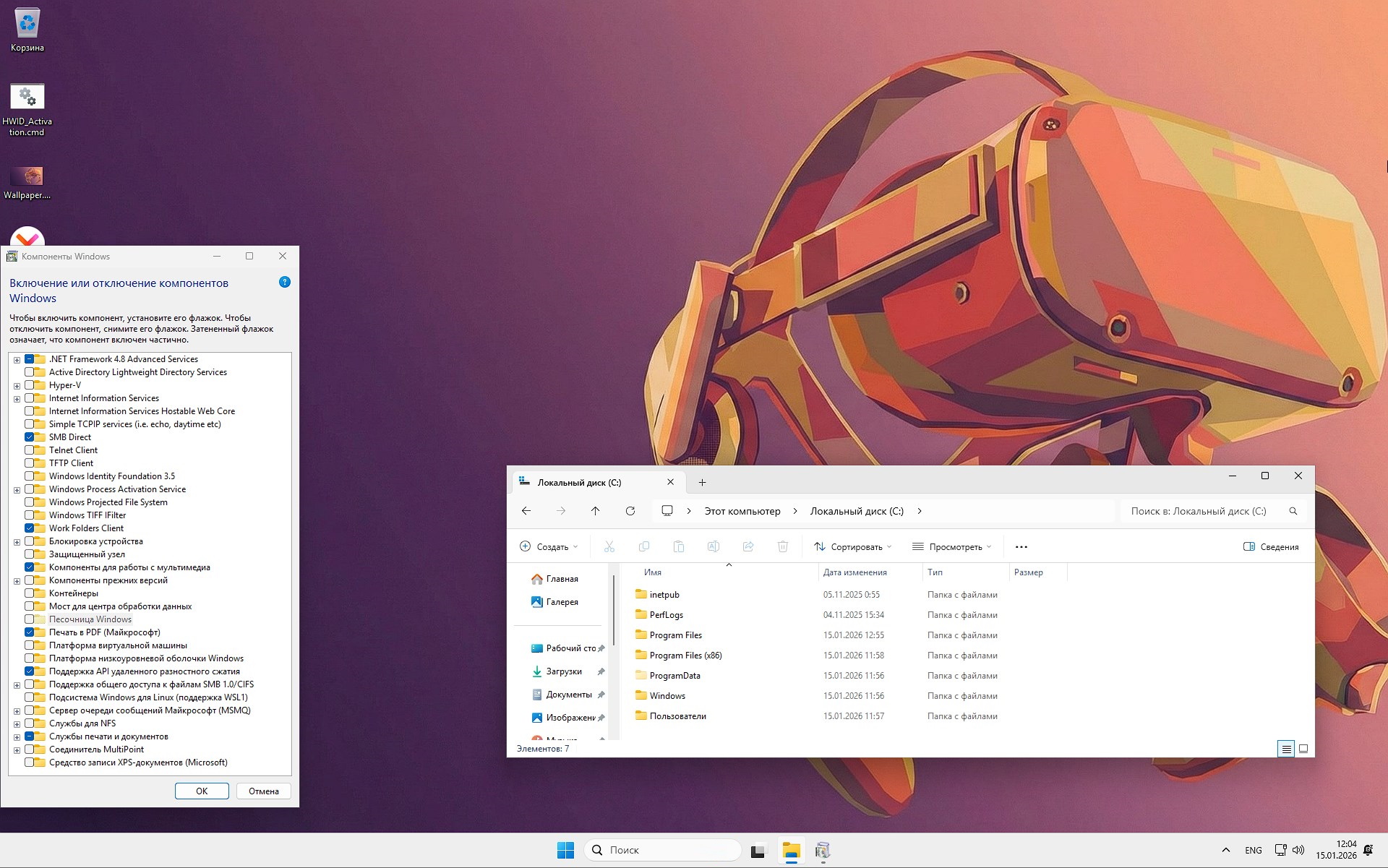Open the Windows folder on drive C

[x=668, y=695]
